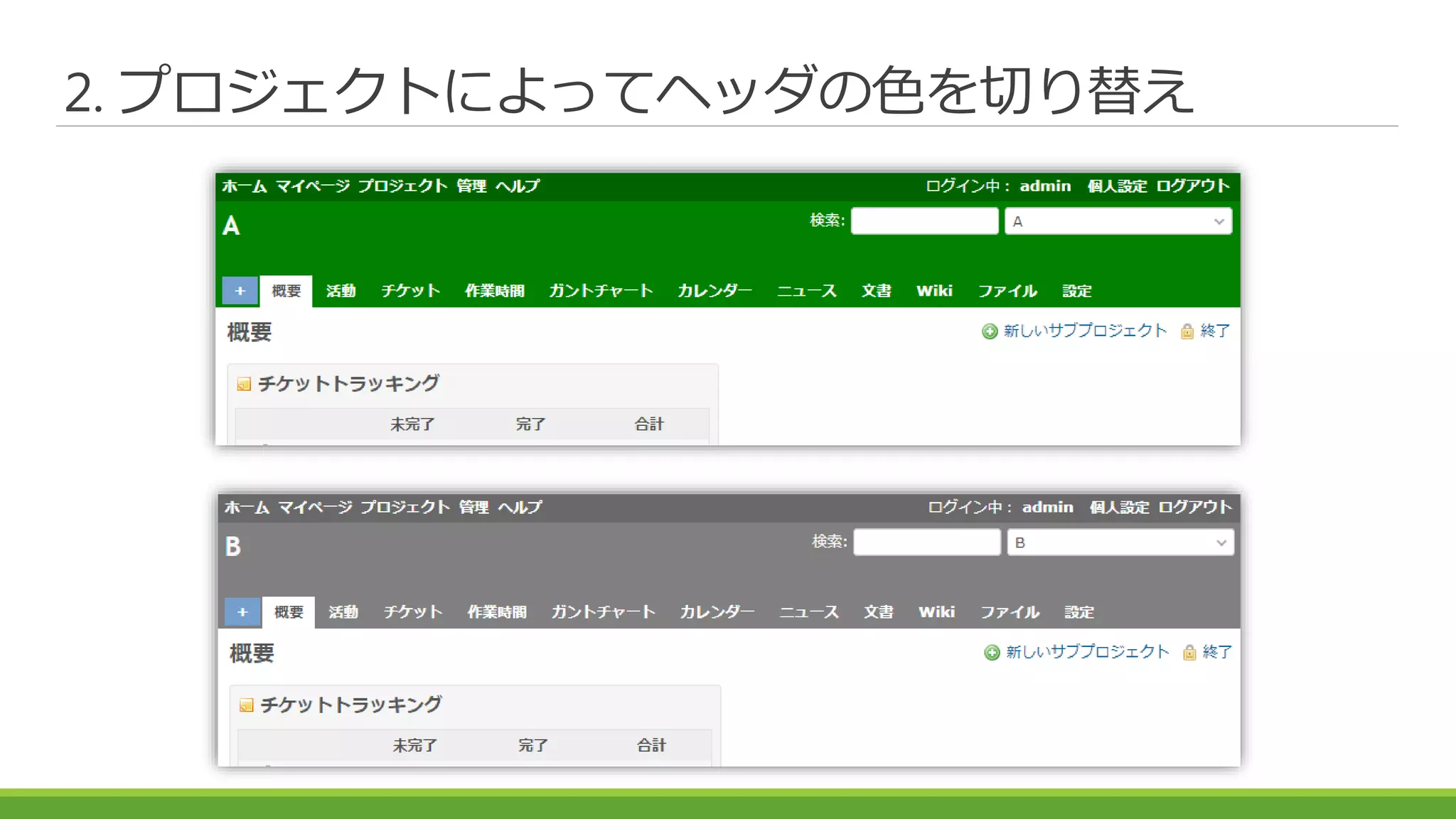1456x819 pixels.
Task: Open the ガントチャート tab in project B
Action: [603, 612]
